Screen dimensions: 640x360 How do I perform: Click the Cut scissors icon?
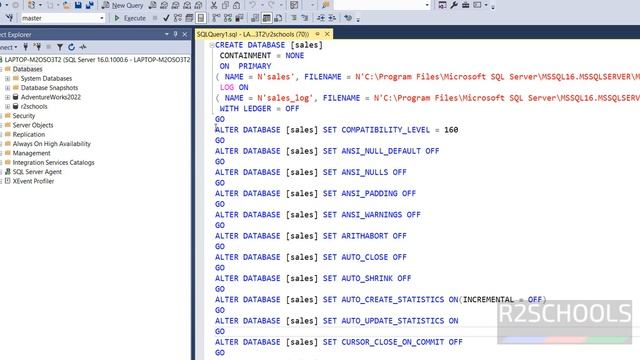click(x=214, y=5)
